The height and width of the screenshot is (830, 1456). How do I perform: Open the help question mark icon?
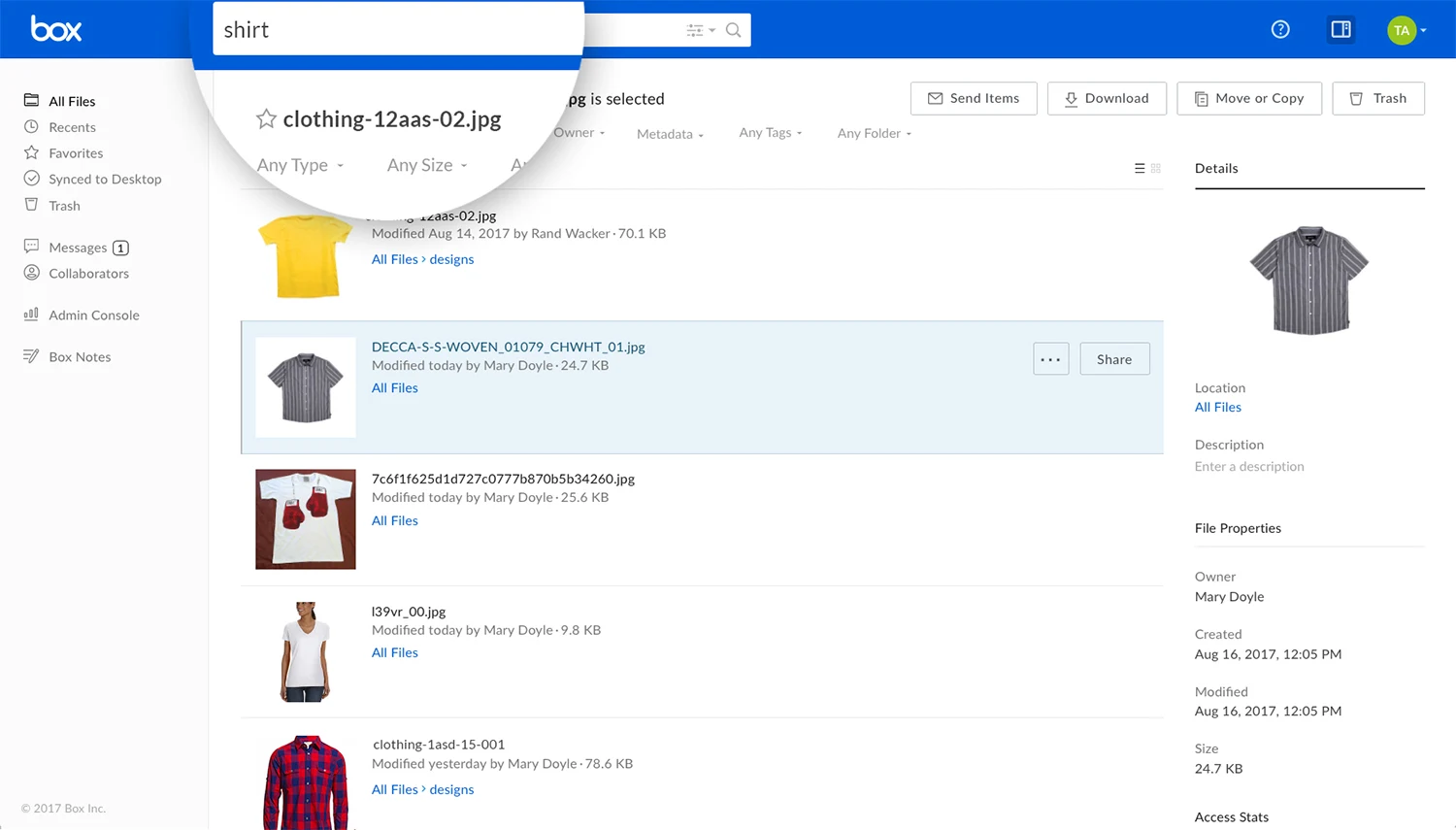[x=1280, y=29]
